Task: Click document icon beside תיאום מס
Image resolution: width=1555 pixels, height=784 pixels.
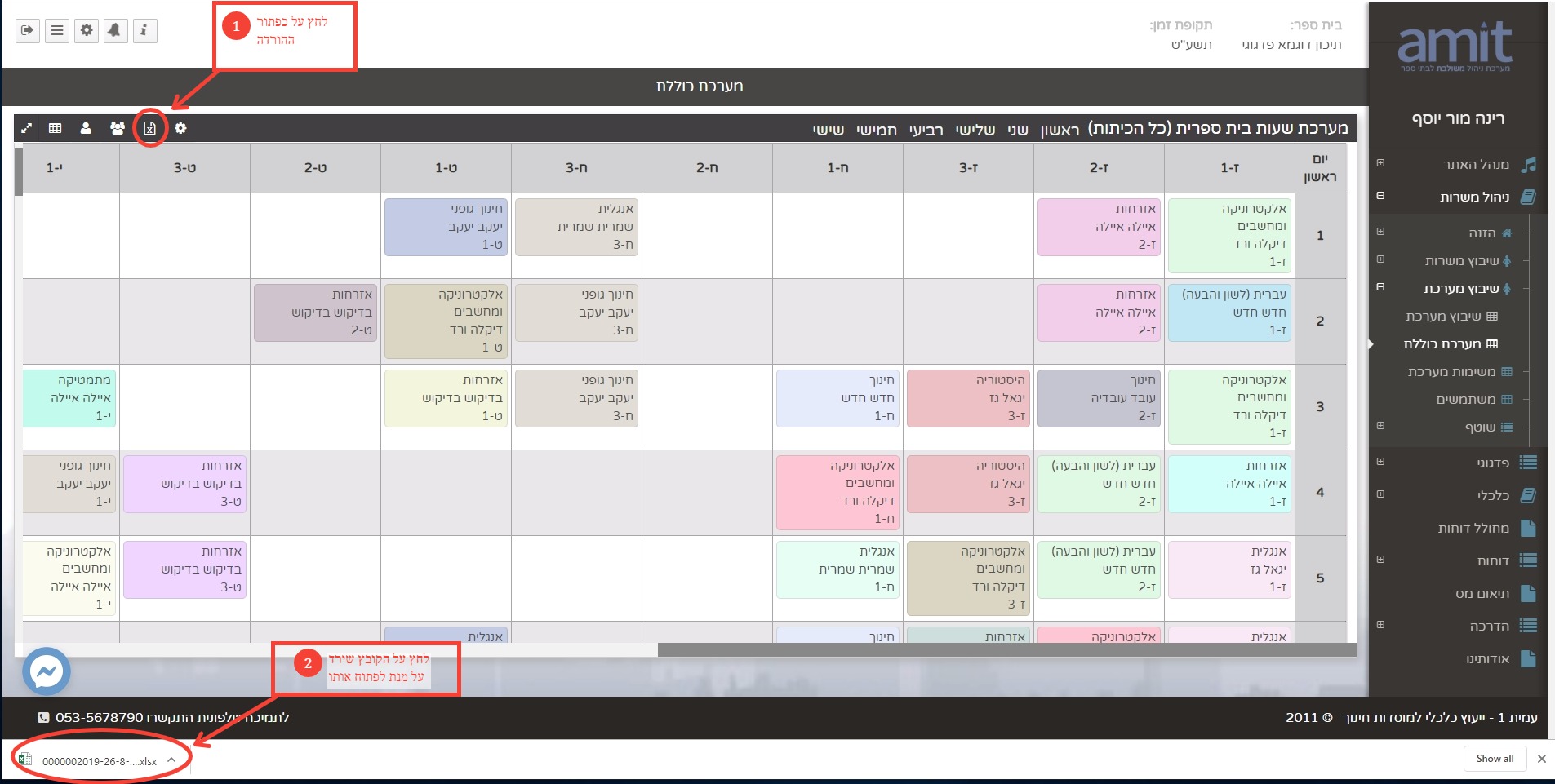Action: pyautogui.click(x=1529, y=593)
